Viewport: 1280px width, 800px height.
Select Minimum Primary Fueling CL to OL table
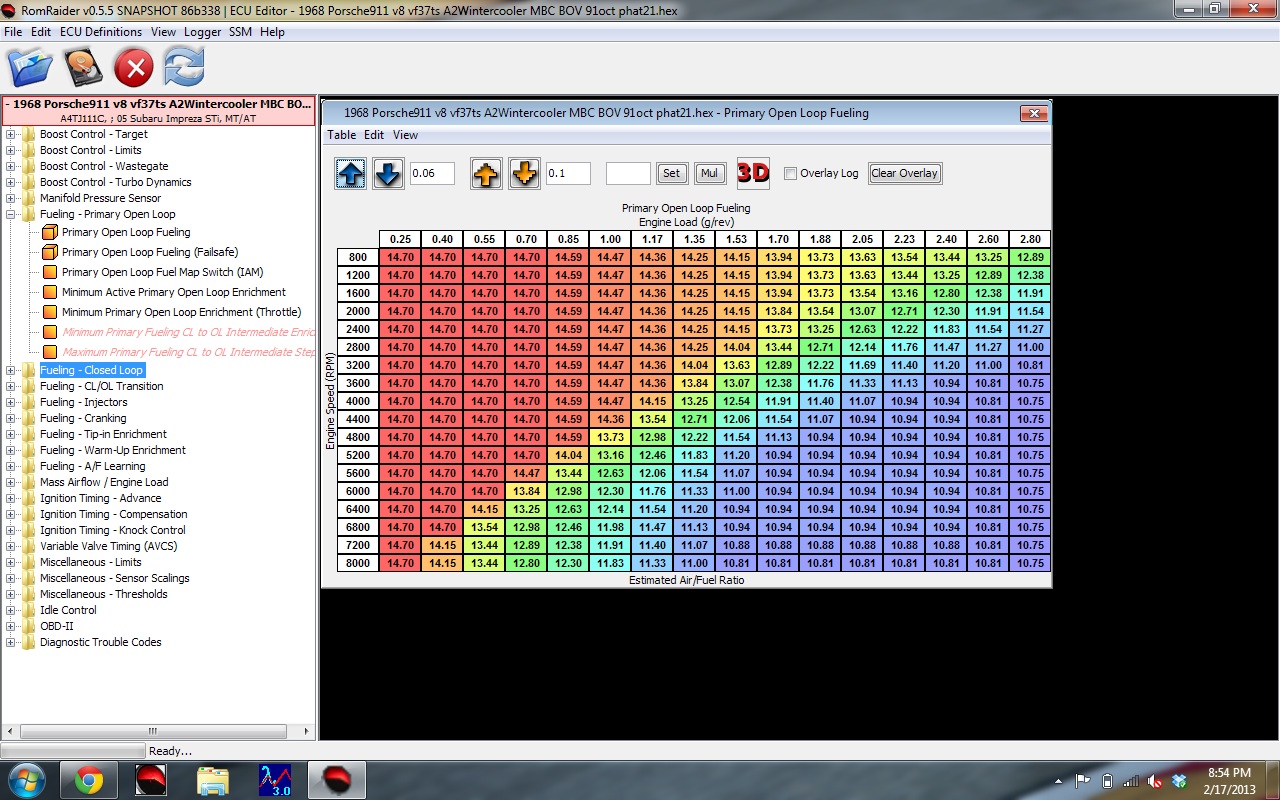point(188,332)
